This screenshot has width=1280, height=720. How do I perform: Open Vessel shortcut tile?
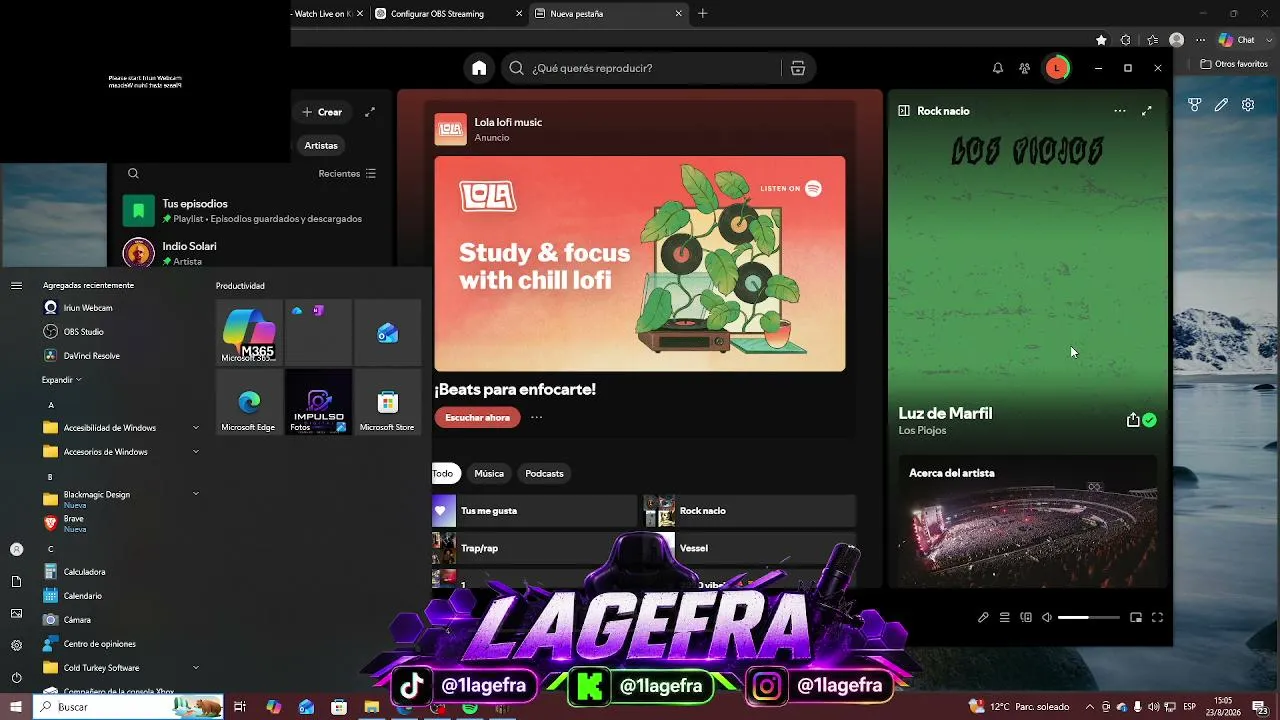[x=750, y=548]
